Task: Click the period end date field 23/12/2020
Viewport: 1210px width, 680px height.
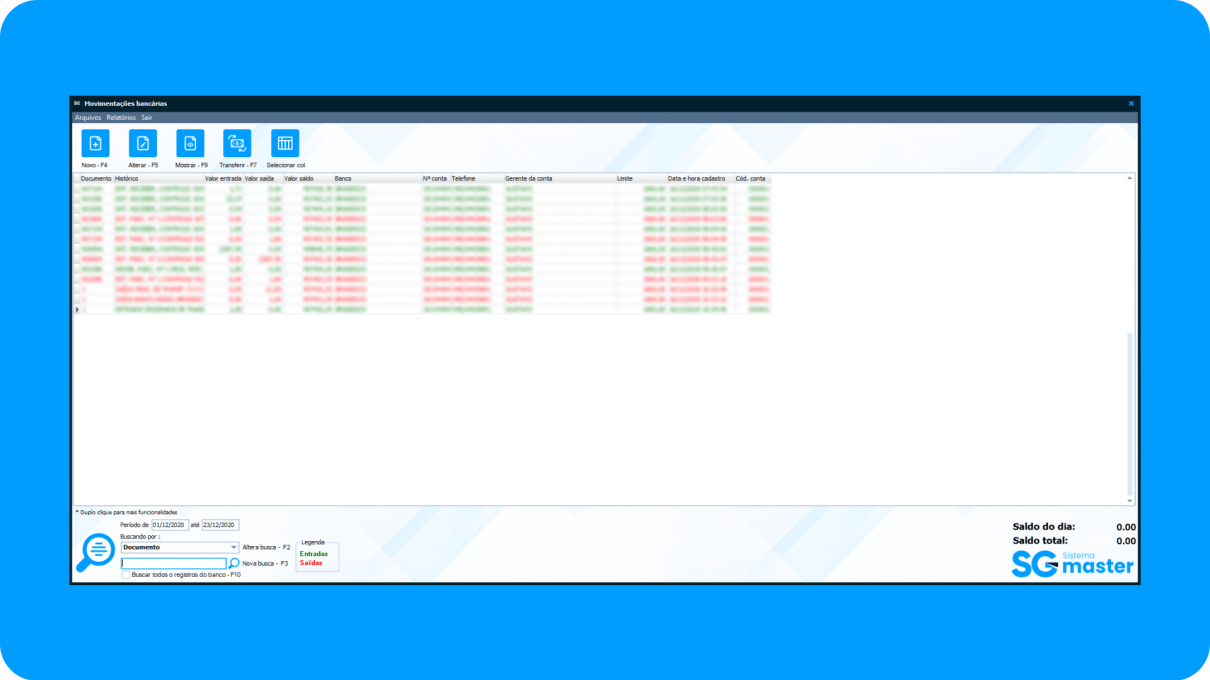Action: [220, 524]
